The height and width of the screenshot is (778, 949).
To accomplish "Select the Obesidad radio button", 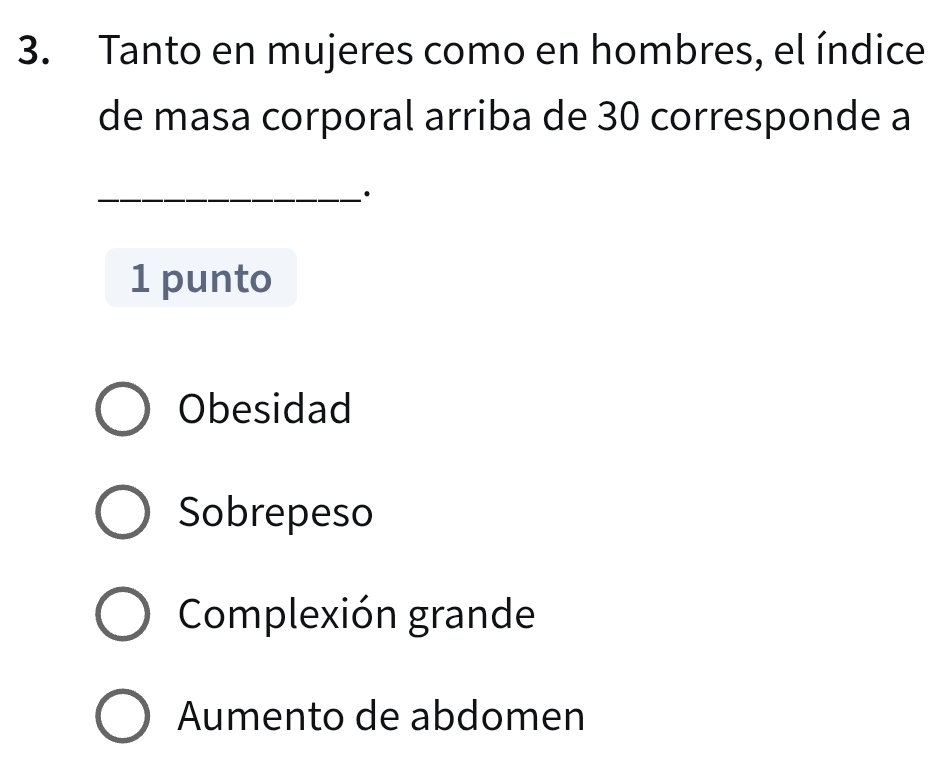I will (121, 411).
